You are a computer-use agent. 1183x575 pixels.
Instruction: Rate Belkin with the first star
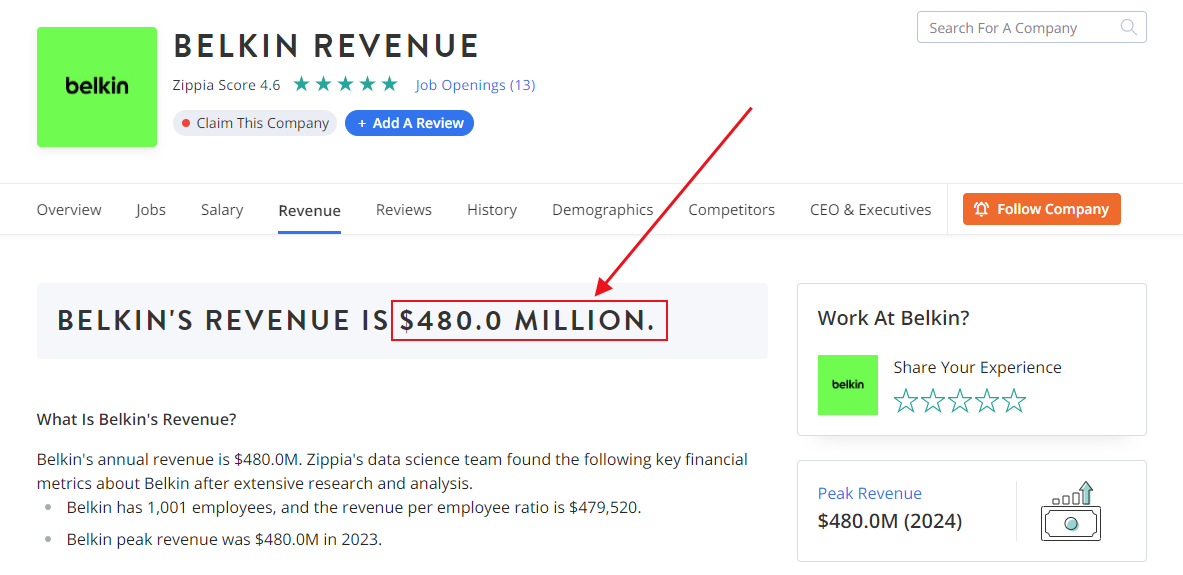tap(905, 401)
